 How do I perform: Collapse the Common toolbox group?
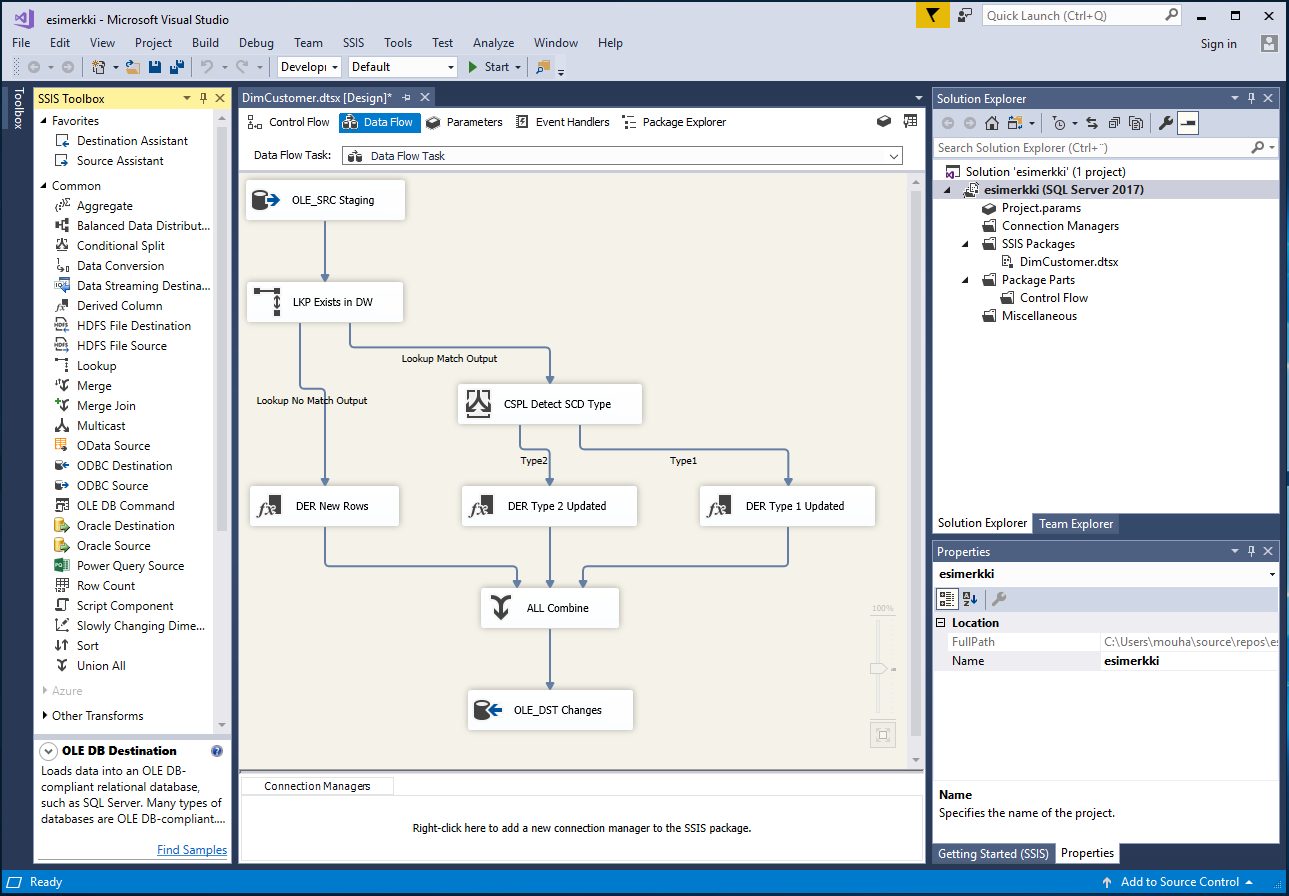click(x=43, y=186)
